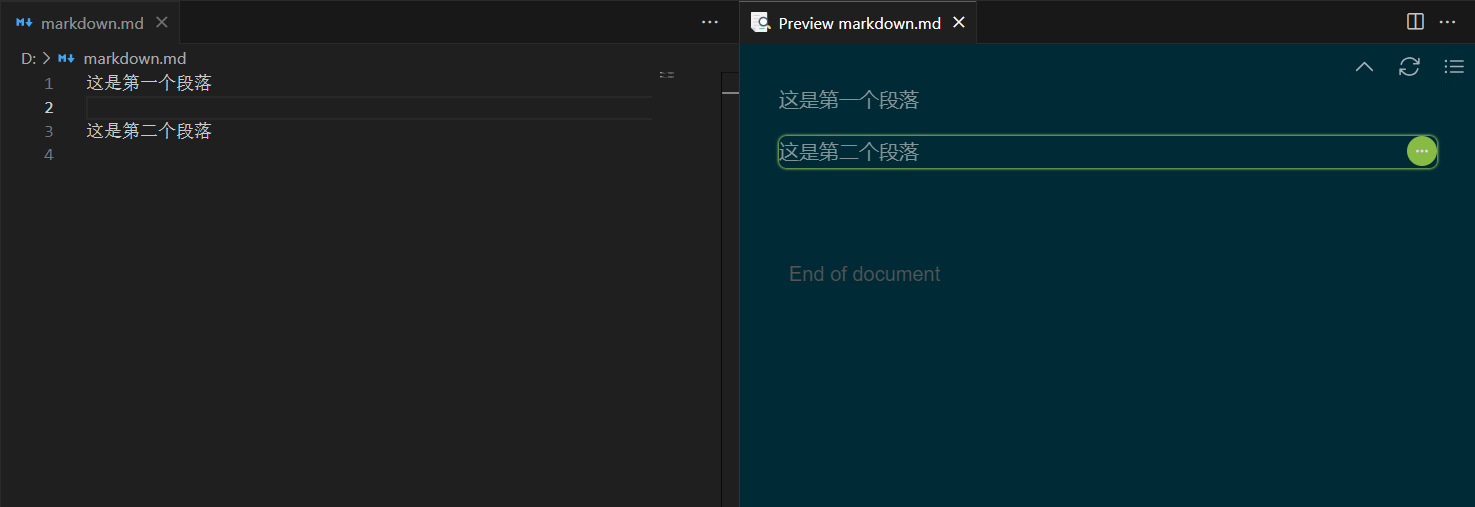Viewport: 1475px width, 507px height.
Task: Open the markdown.md breadcrumb item
Action: (x=134, y=59)
